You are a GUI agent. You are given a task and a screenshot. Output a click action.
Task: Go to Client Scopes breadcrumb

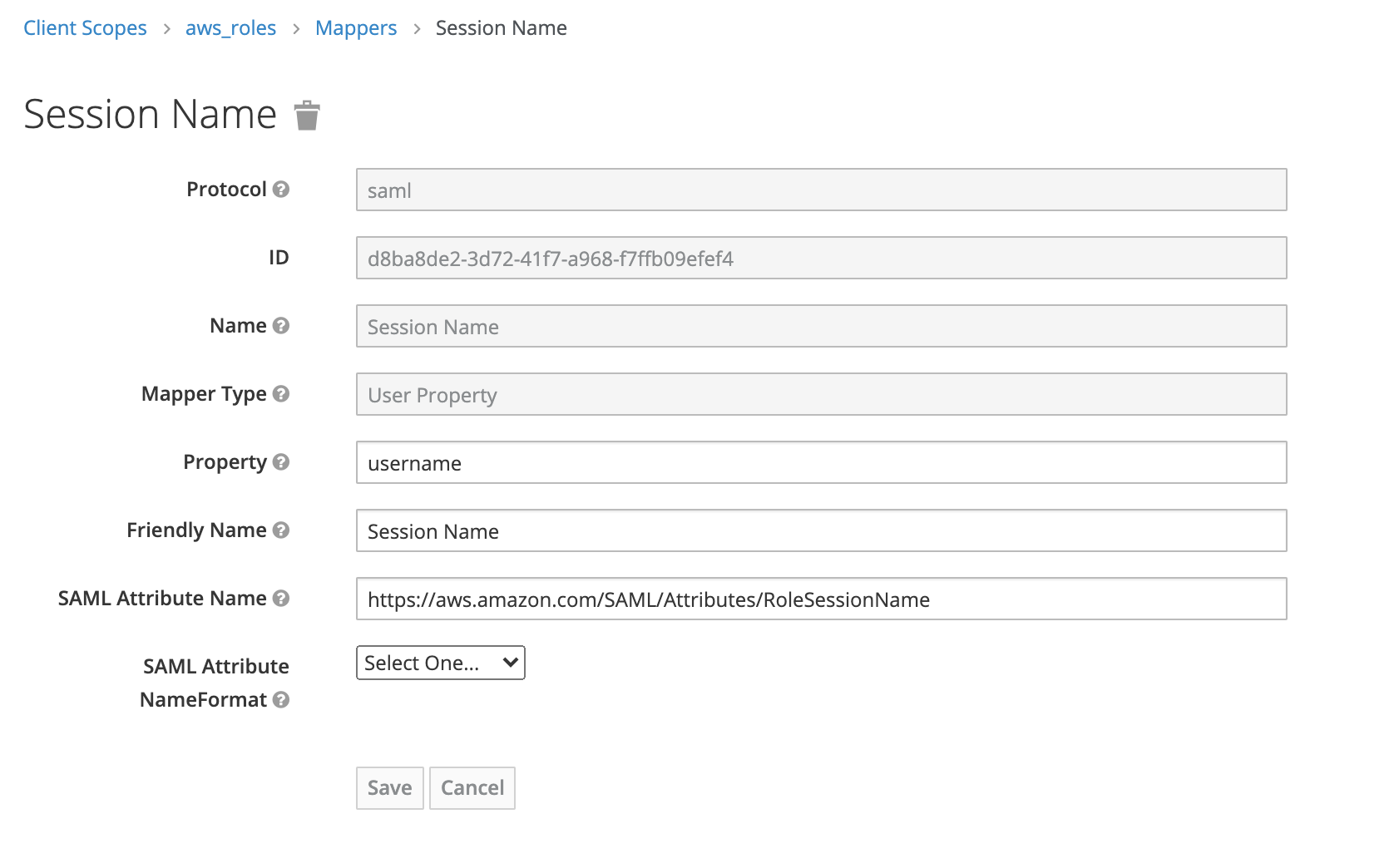point(85,28)
